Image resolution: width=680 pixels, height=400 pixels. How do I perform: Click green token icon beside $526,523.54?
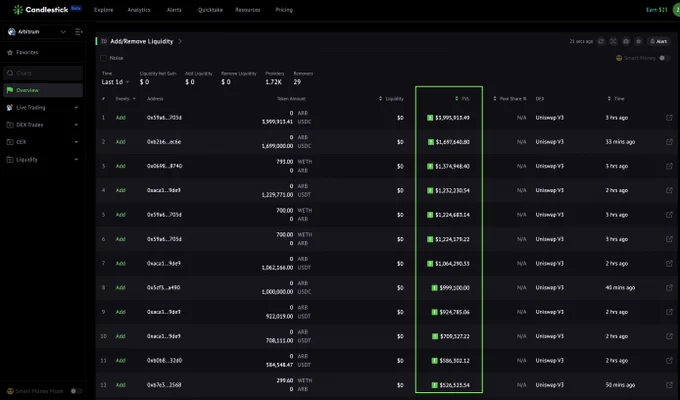435,385
